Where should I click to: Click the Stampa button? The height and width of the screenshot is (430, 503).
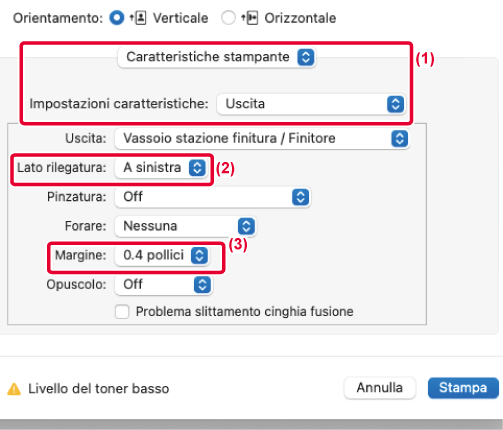click(x=463, y=388)
